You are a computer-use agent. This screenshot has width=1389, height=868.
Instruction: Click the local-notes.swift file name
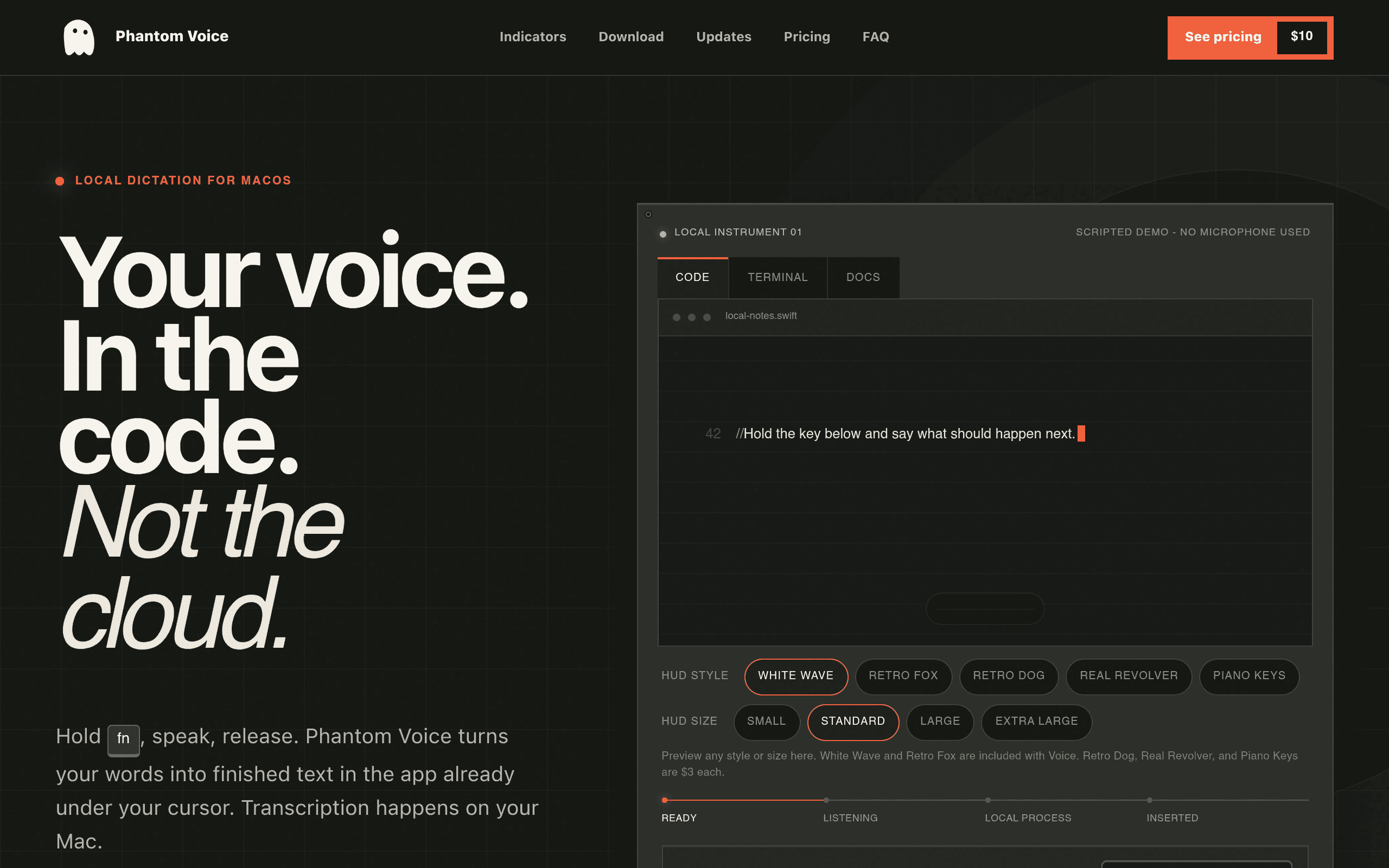pyautogui.click(x=761, y=316)
